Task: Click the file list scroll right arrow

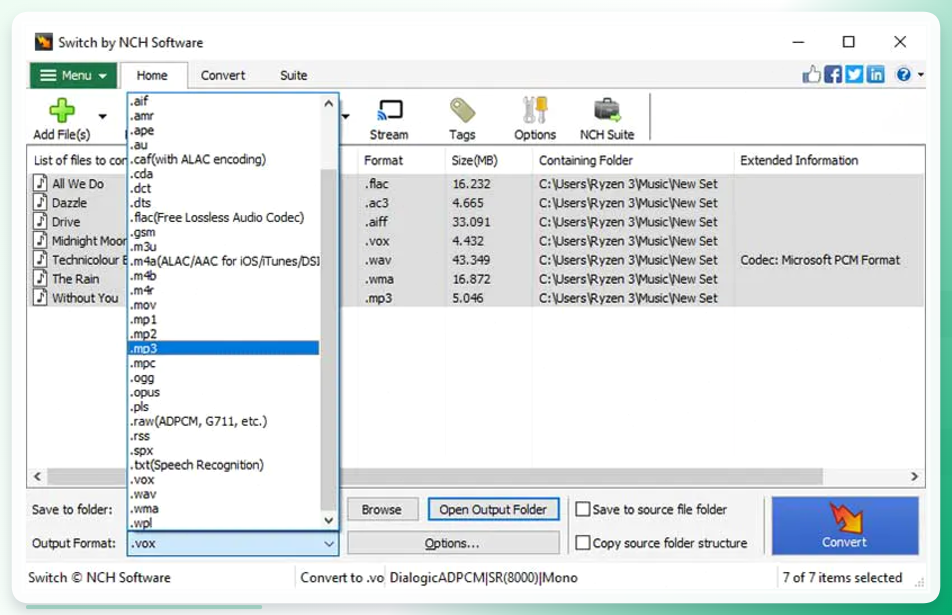Action: (x=914, y=477)
